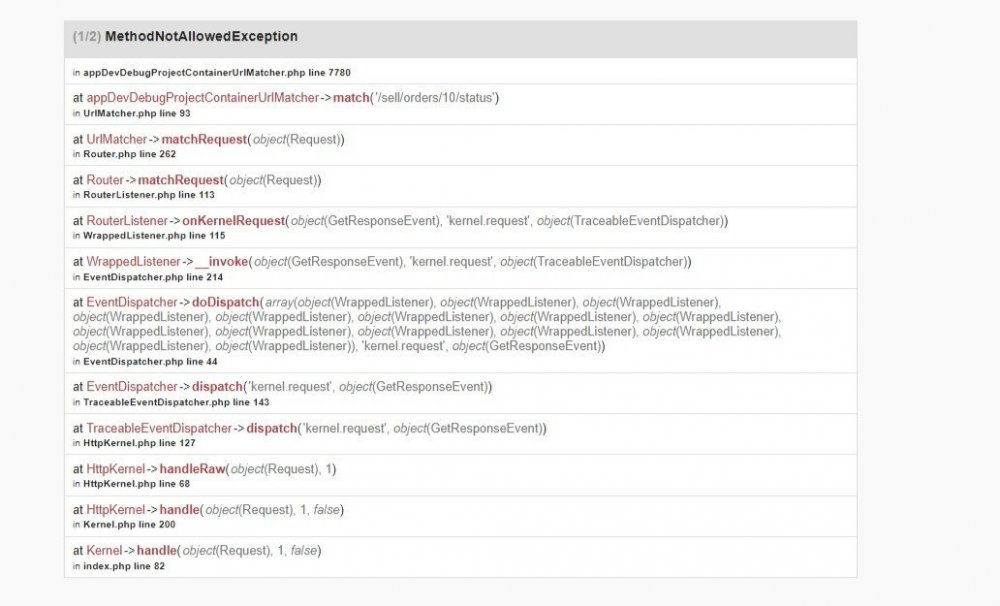Open TraceableEventDispatcher.php line 143 reference
Screen dimensions: 1000x606
point(176,403)
